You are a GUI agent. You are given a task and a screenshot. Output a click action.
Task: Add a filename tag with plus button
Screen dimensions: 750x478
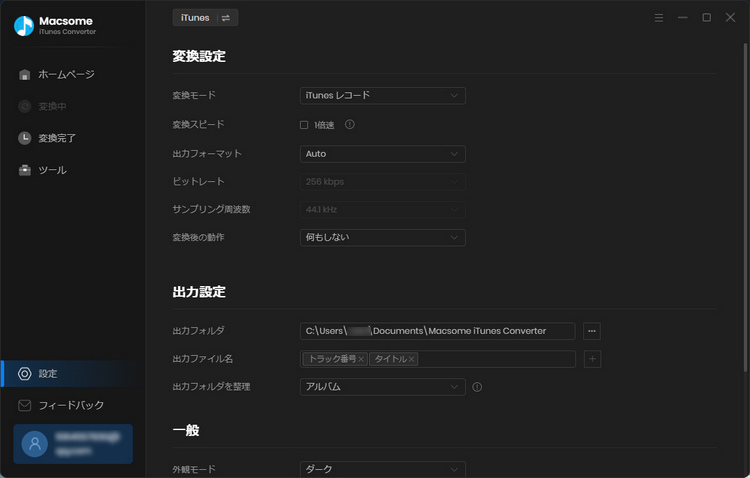coord(592,359)
